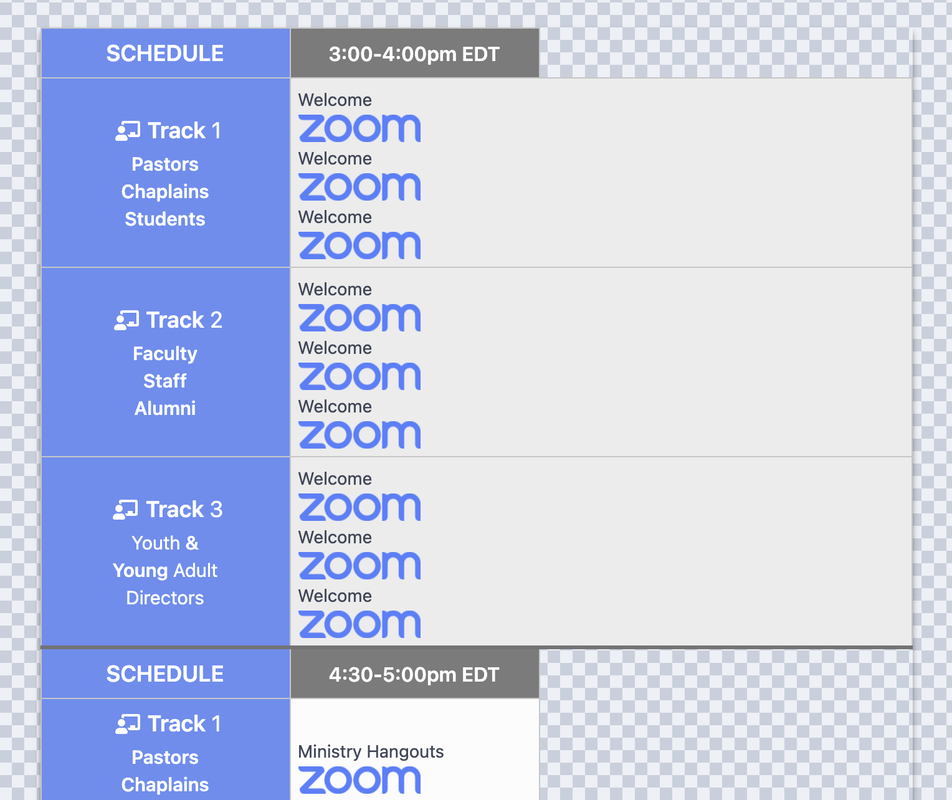
Task: Open first Zoom logo in Track 3 row
Action: 359,507
